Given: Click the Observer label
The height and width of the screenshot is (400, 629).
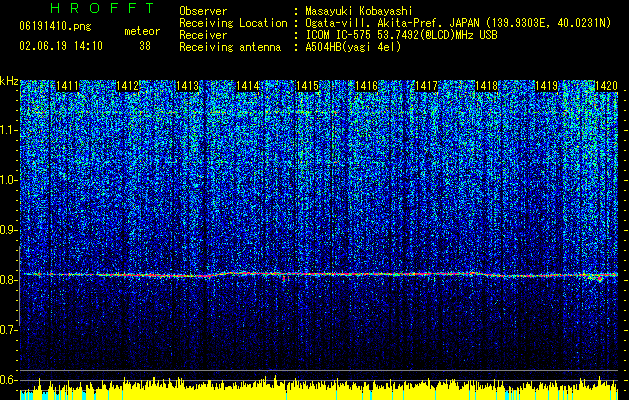Looking at the screenshot, I should click(203, 11).
